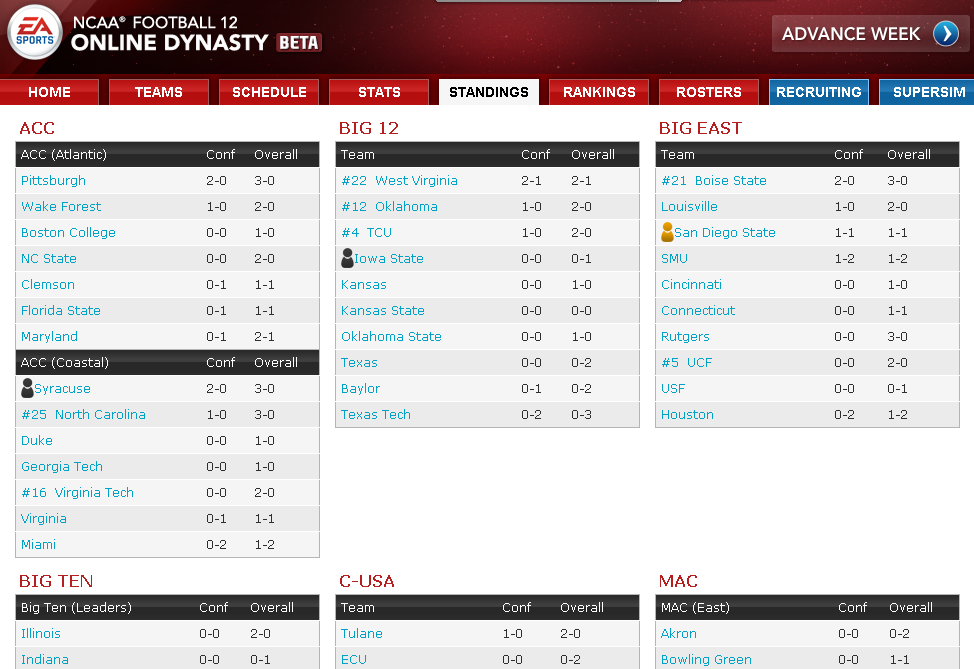Screen dimensions: 974x669
Task: Open the #22 West Virginia link
Action: point(399,181)
